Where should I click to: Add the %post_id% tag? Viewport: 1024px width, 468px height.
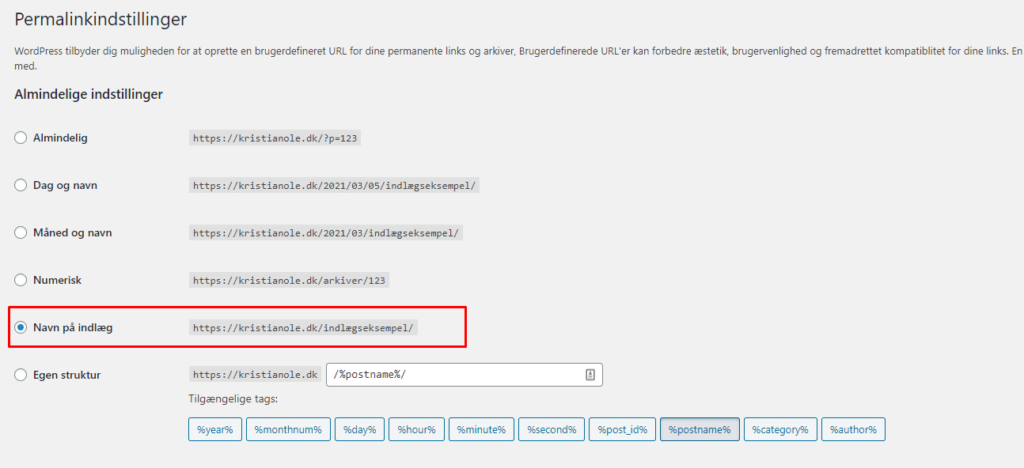pos(622,429)
